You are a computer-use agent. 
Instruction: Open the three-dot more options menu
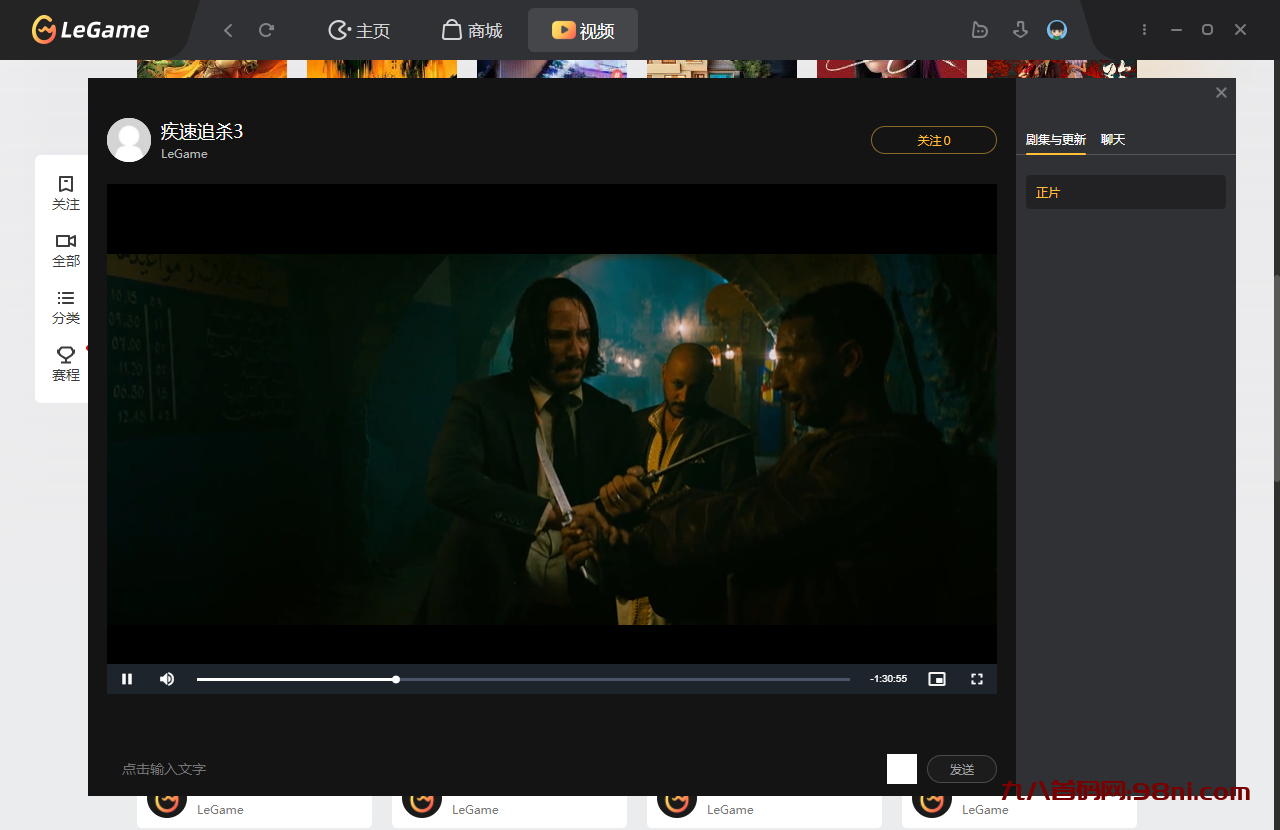point(1144,30)
